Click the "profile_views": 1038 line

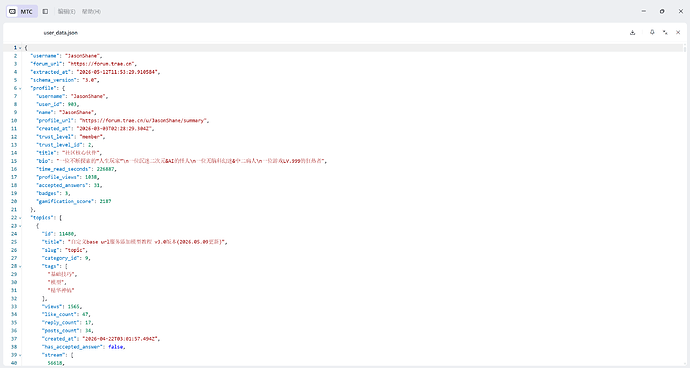[67, 177]
